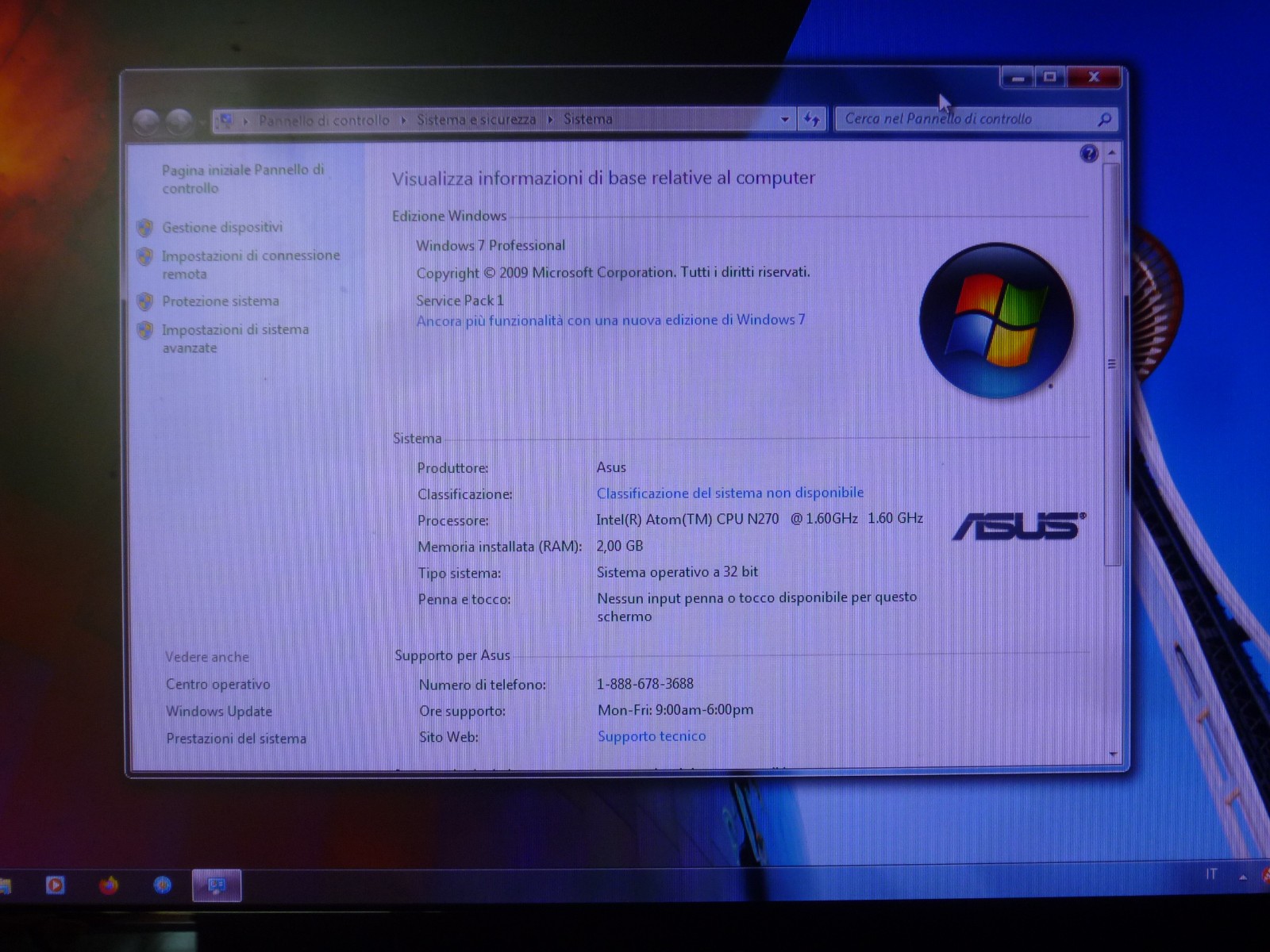This screenshot has height=952, width=1270.
Task: Open Protezione sistema
Action: (221, 301)
